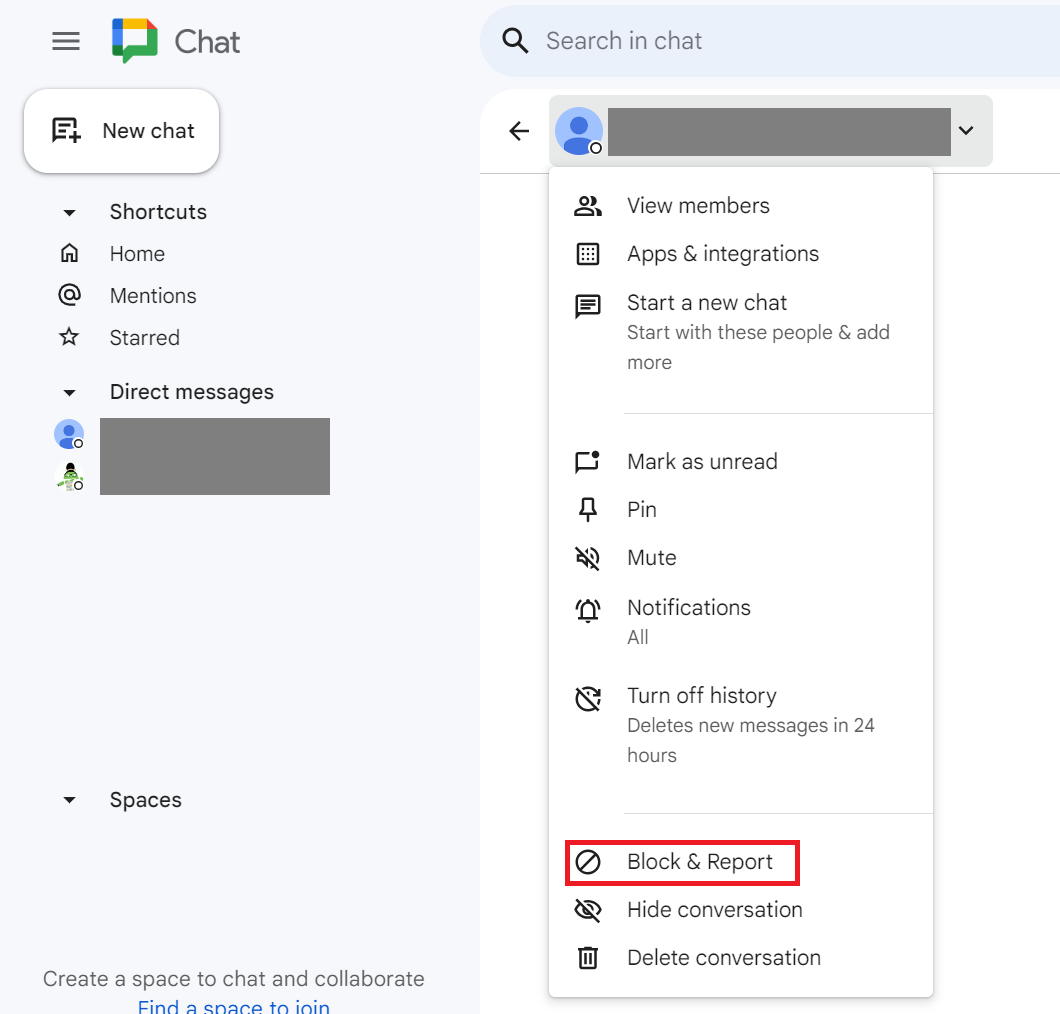This screenshot has width=1060, height=1014.
Task: Click the Mute crossed speaker icon
Action: pos(587,558)
